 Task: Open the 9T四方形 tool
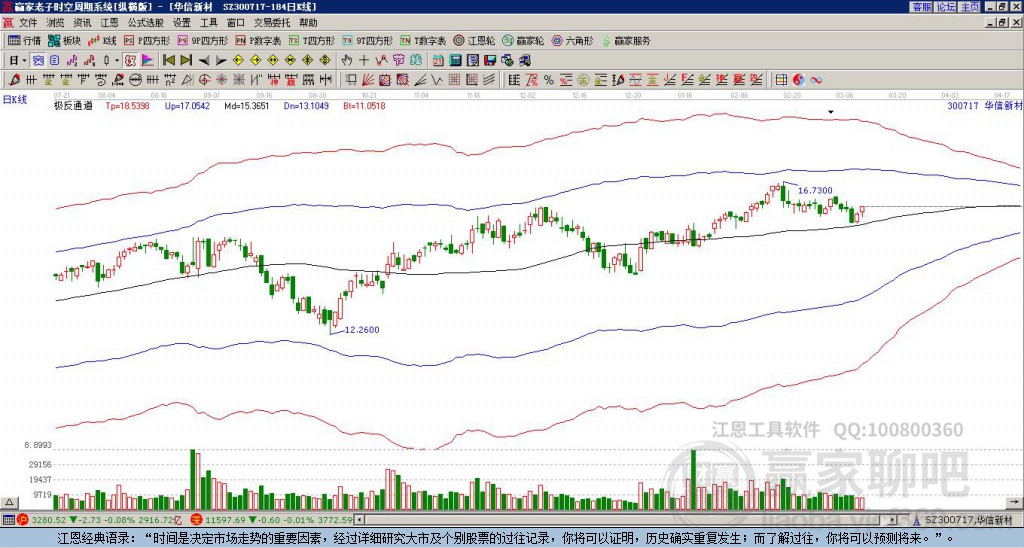pyautogui.click(x=368, y=40)
